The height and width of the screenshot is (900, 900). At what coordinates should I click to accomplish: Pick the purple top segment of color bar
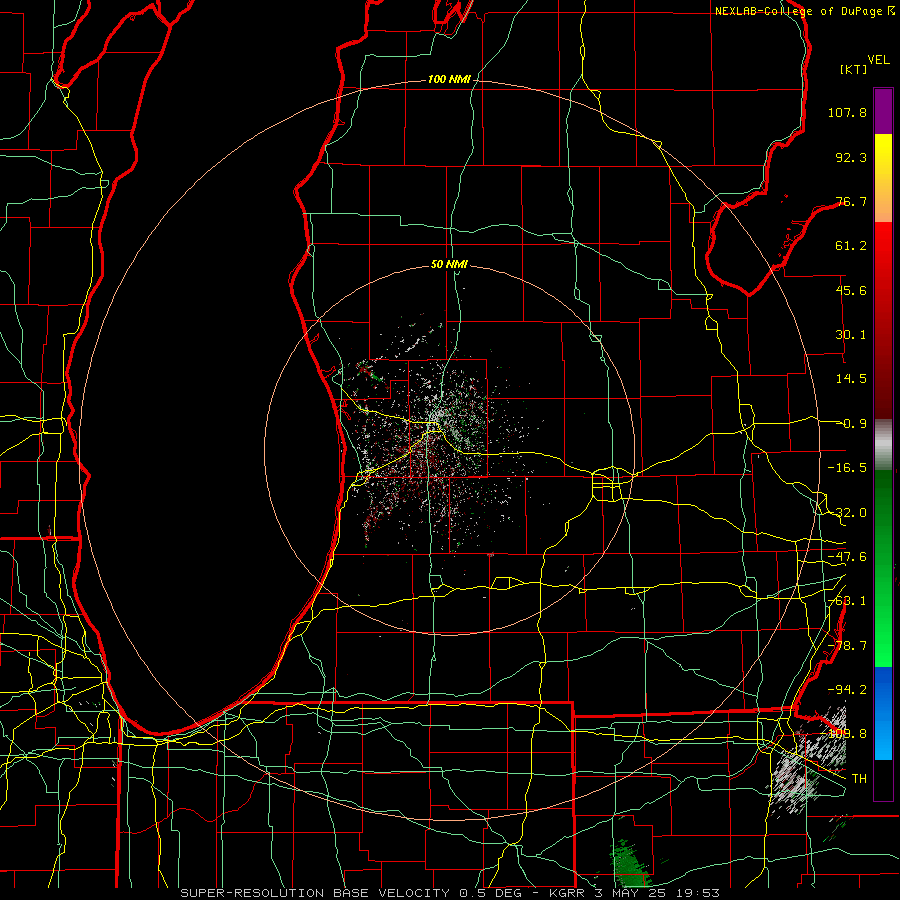tap(883, 111)
